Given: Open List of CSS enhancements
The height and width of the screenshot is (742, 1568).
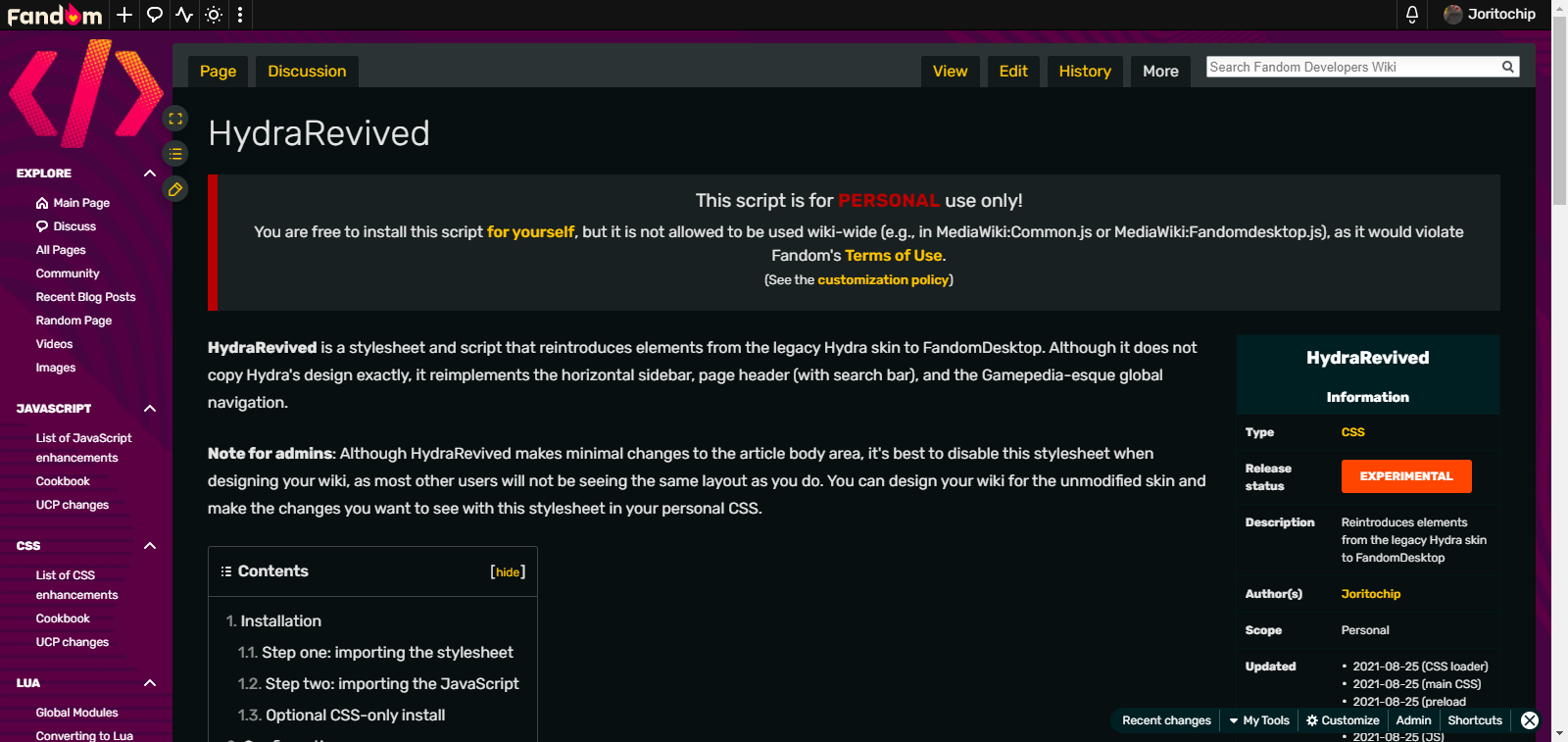Looking at the screenshot, I should click(76, 585).
